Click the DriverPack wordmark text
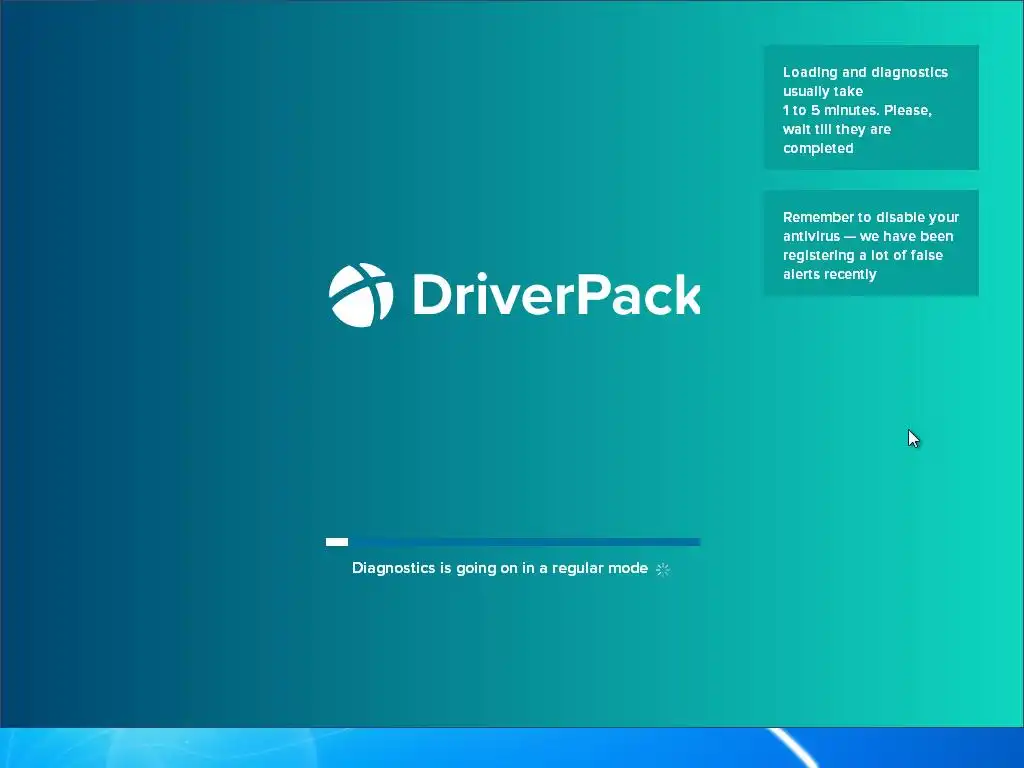 click(556, 295)
